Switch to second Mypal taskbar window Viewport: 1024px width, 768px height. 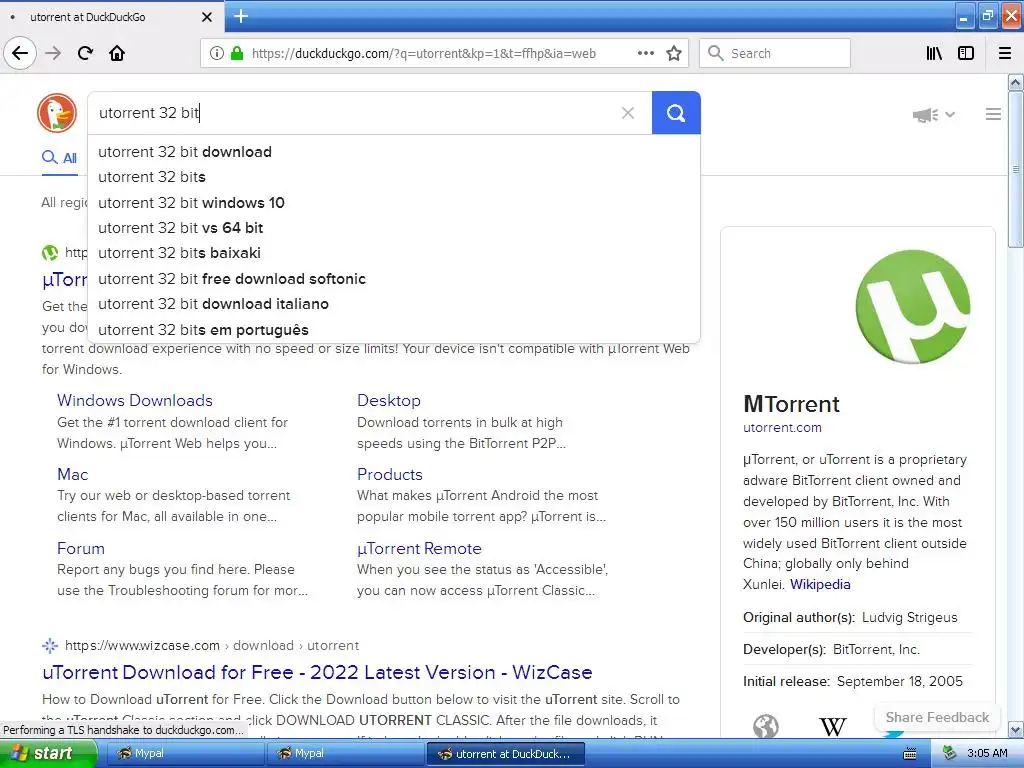pyautogui.click(x=344, y=754)
